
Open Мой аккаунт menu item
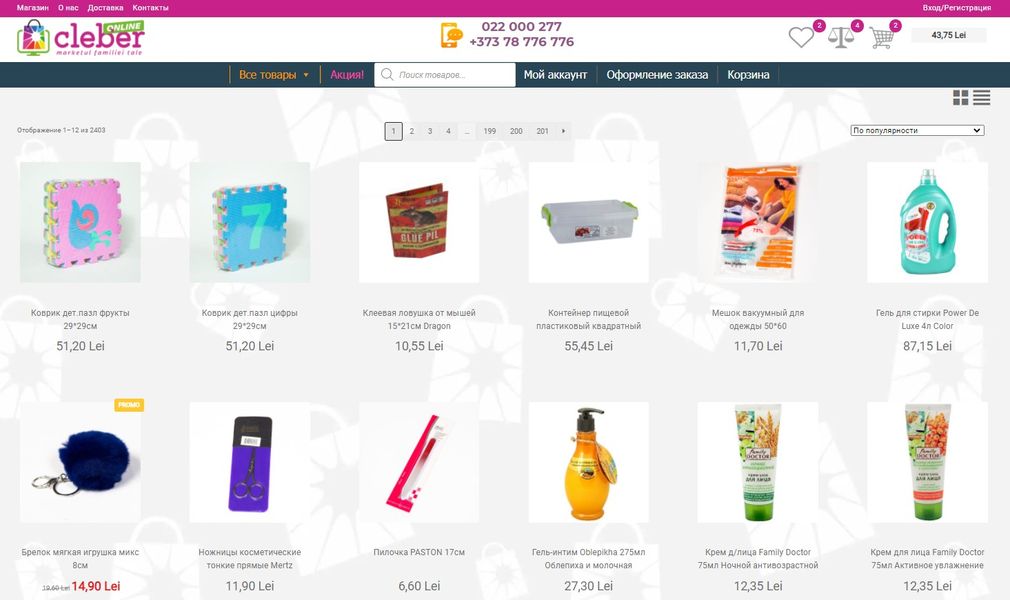pos(555,75)
